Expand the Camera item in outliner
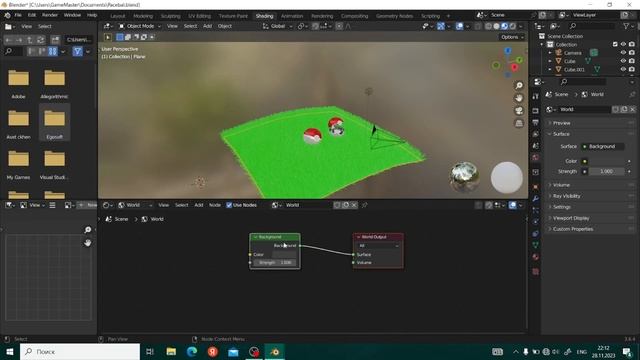The image size is (640, 360). click(550, 53)
